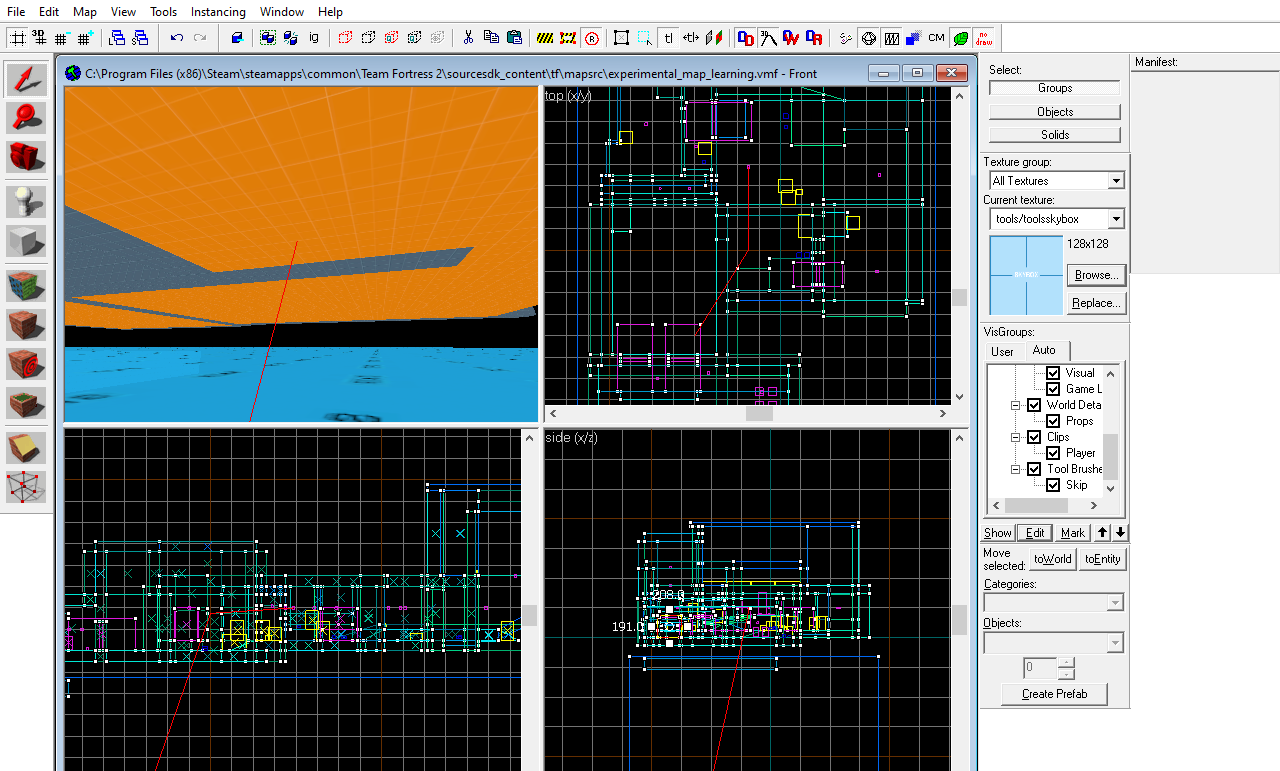The image size is (1280, 771).
Task: Toggle the ignore groups (ig) button
Action: pyautogui.click(x=314, y=38)
